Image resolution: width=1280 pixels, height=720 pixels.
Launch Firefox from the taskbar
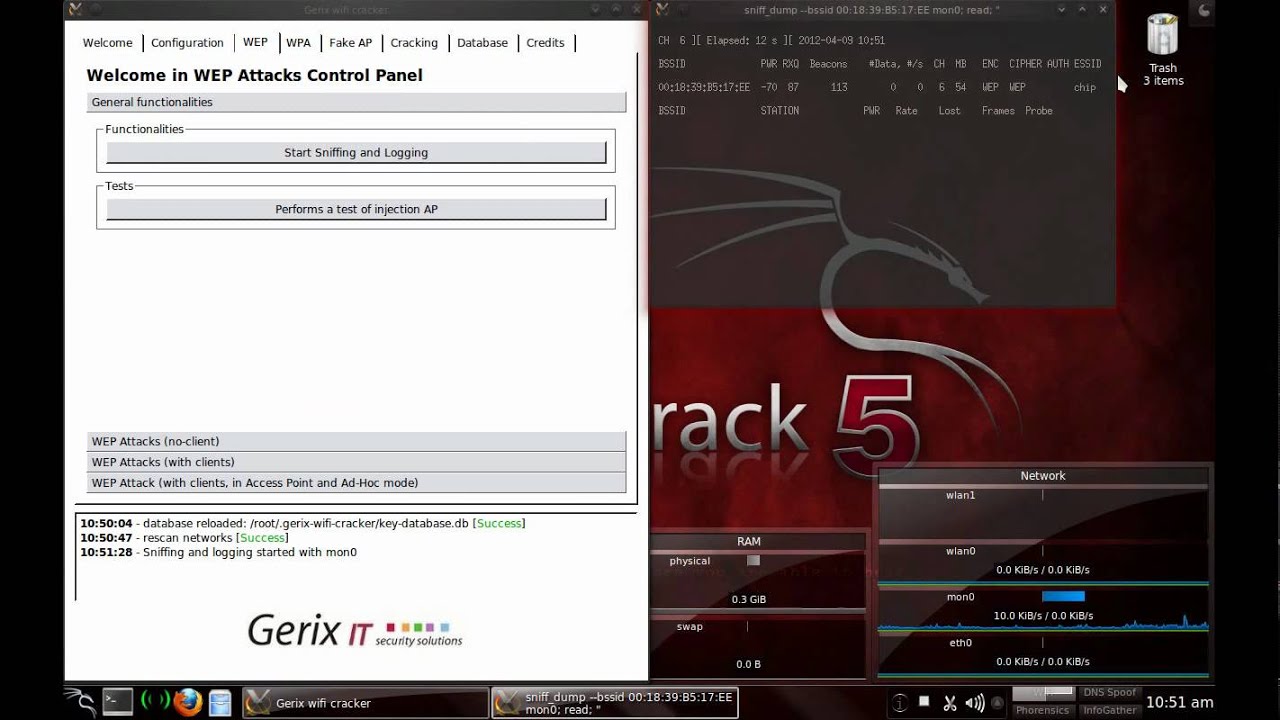click(x=188, y=702)
